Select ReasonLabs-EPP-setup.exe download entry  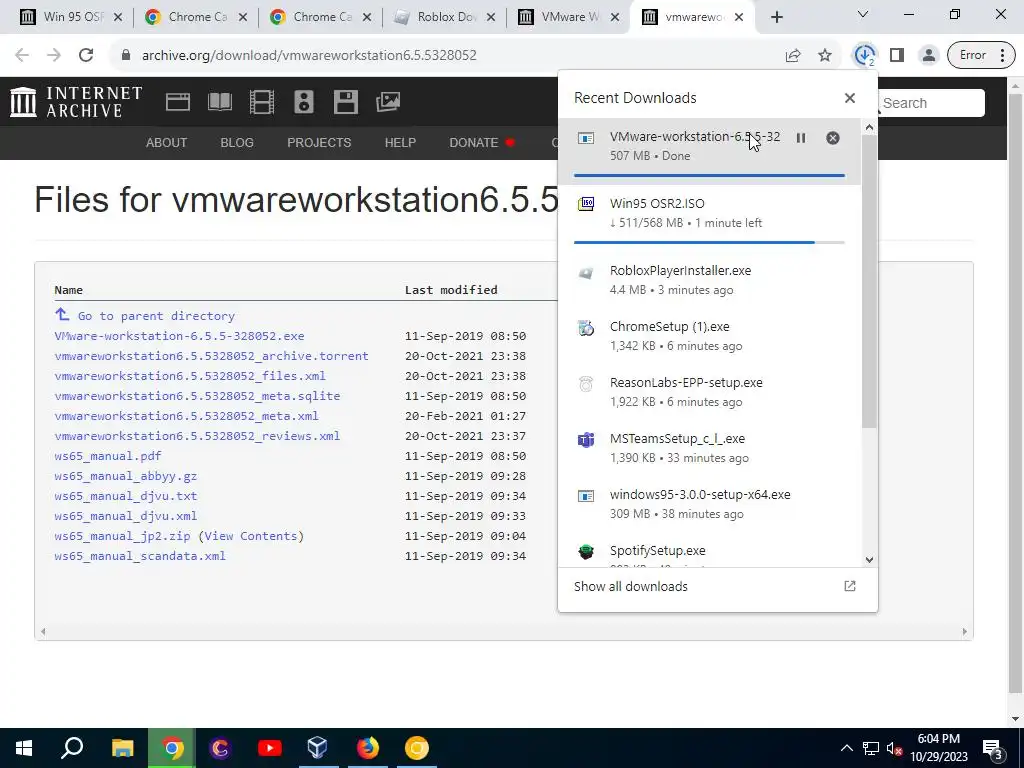[x=709, y=392]
